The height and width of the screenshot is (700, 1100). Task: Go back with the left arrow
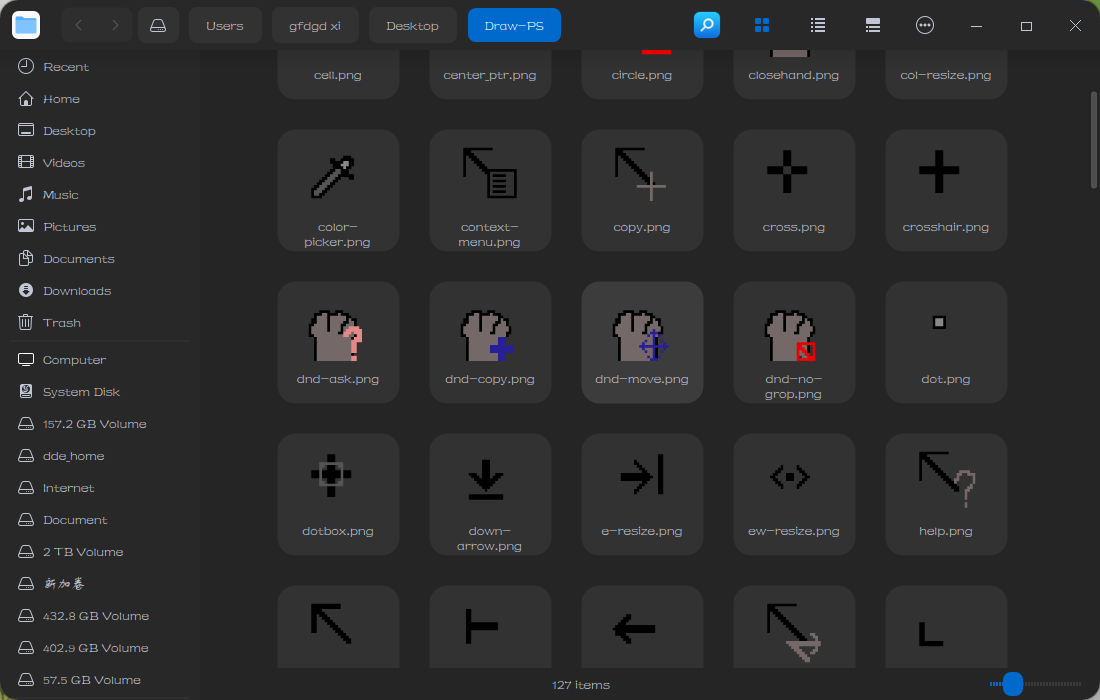pyautogui.click(x=80, y=25)
